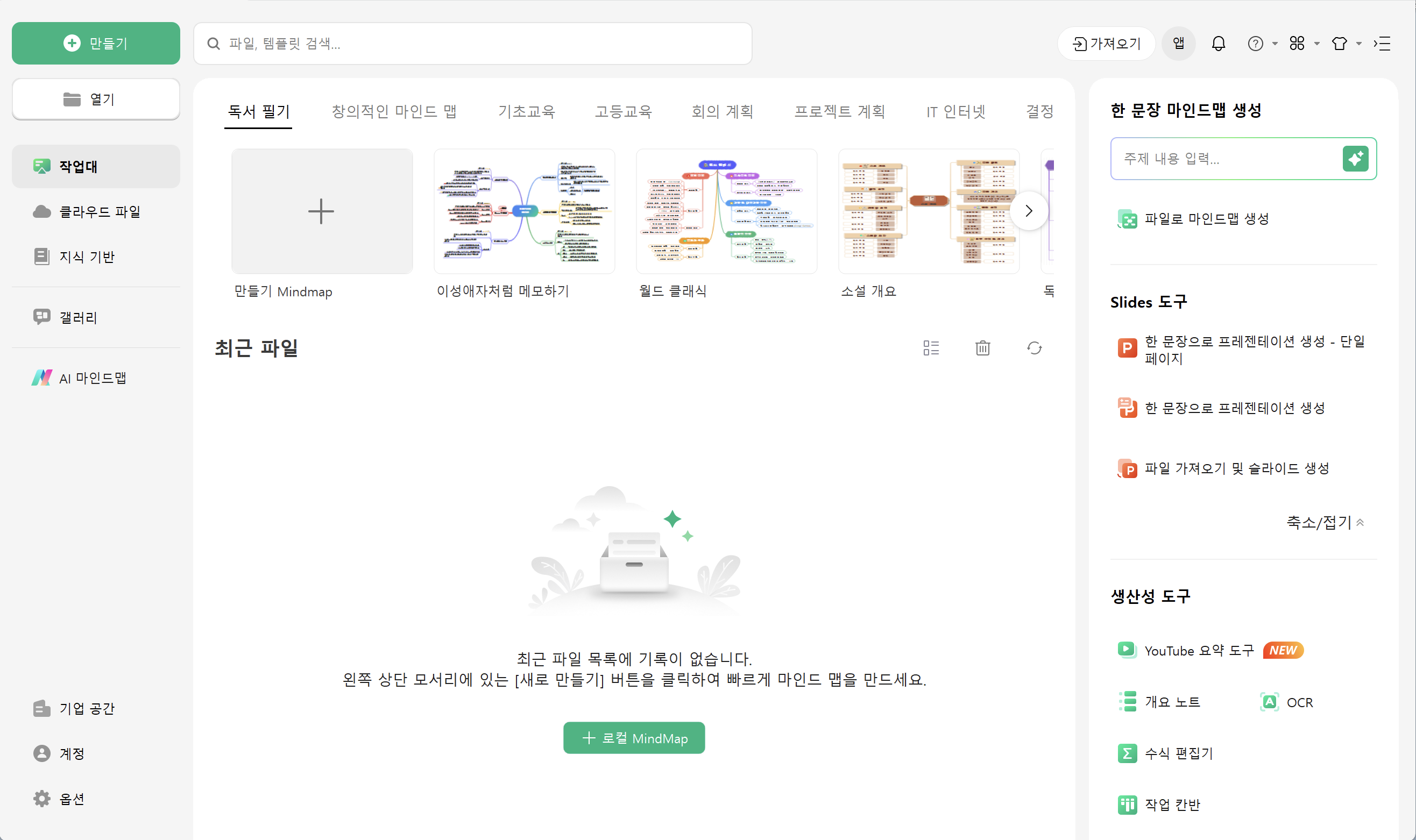Viewport: 1416px width, 840px height.
Task: Toggle the 앱 button in header
Action: [x=1178, y=44]
